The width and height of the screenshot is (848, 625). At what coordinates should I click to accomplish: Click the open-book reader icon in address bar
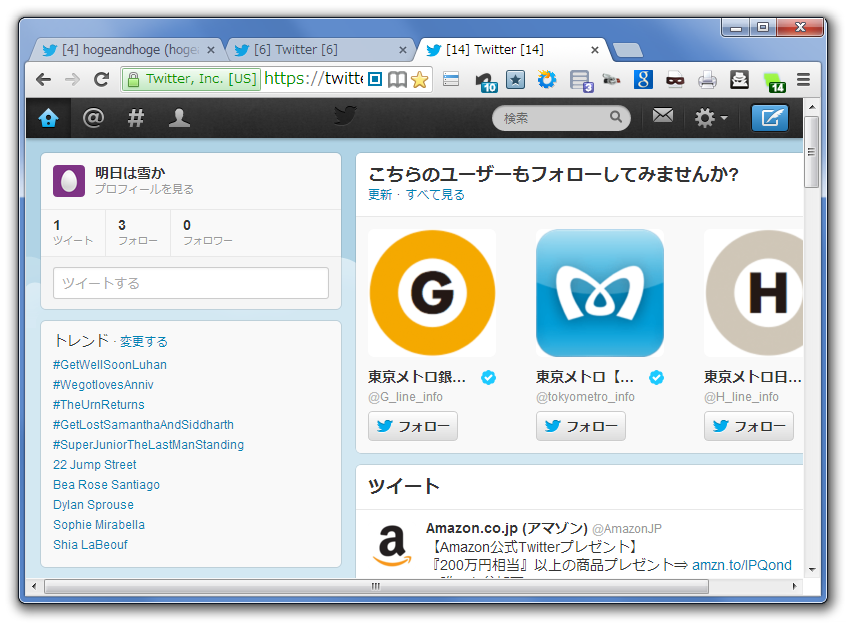(397, 80)
